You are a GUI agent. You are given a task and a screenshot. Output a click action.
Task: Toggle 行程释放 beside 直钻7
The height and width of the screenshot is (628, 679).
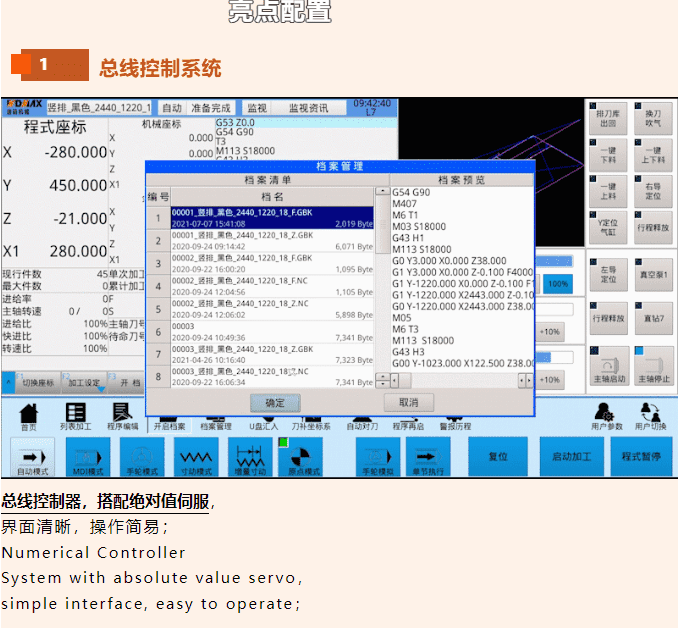(x=608, y=318)
